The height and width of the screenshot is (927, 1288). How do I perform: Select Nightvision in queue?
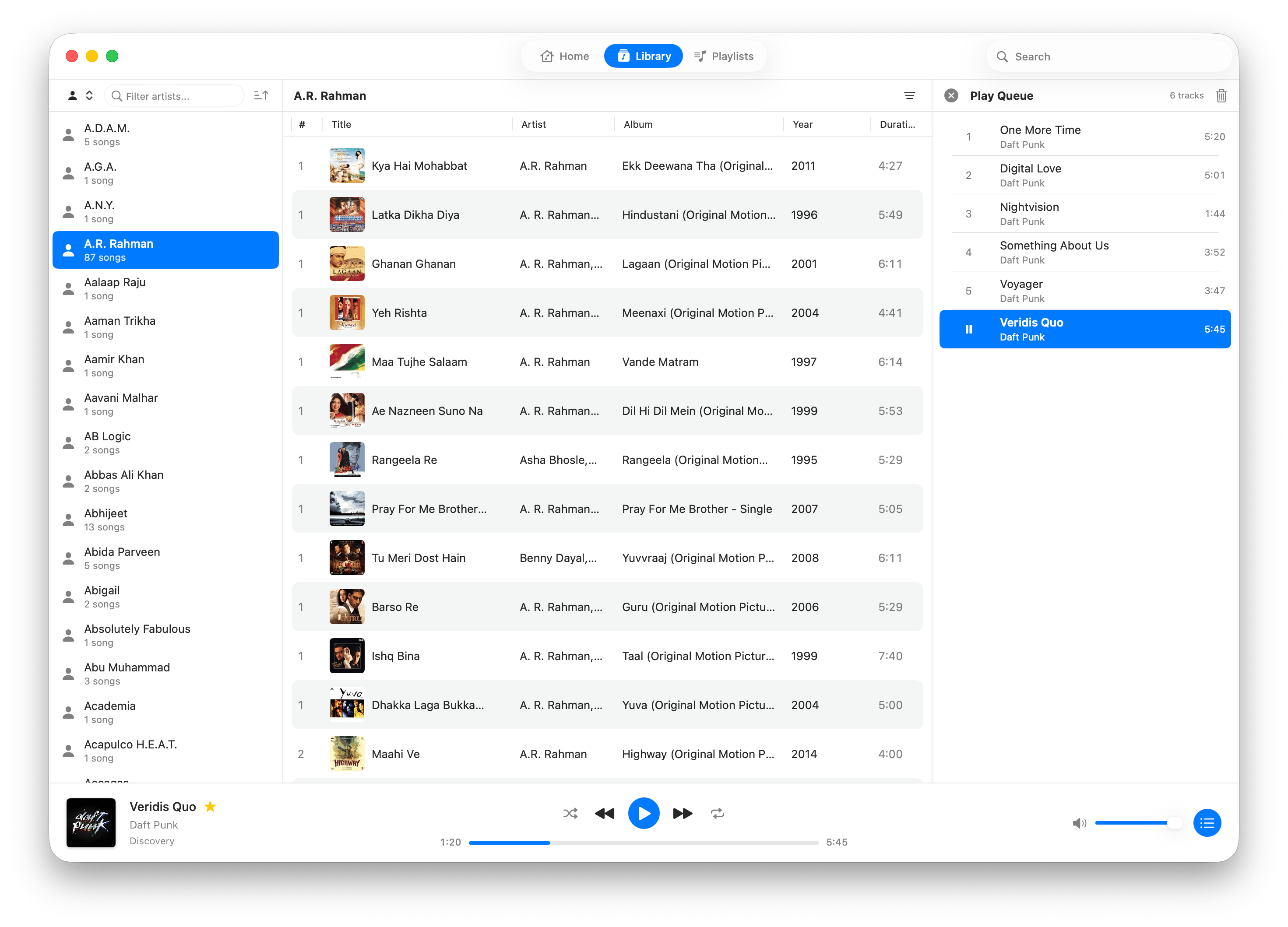pos(1085,214)
